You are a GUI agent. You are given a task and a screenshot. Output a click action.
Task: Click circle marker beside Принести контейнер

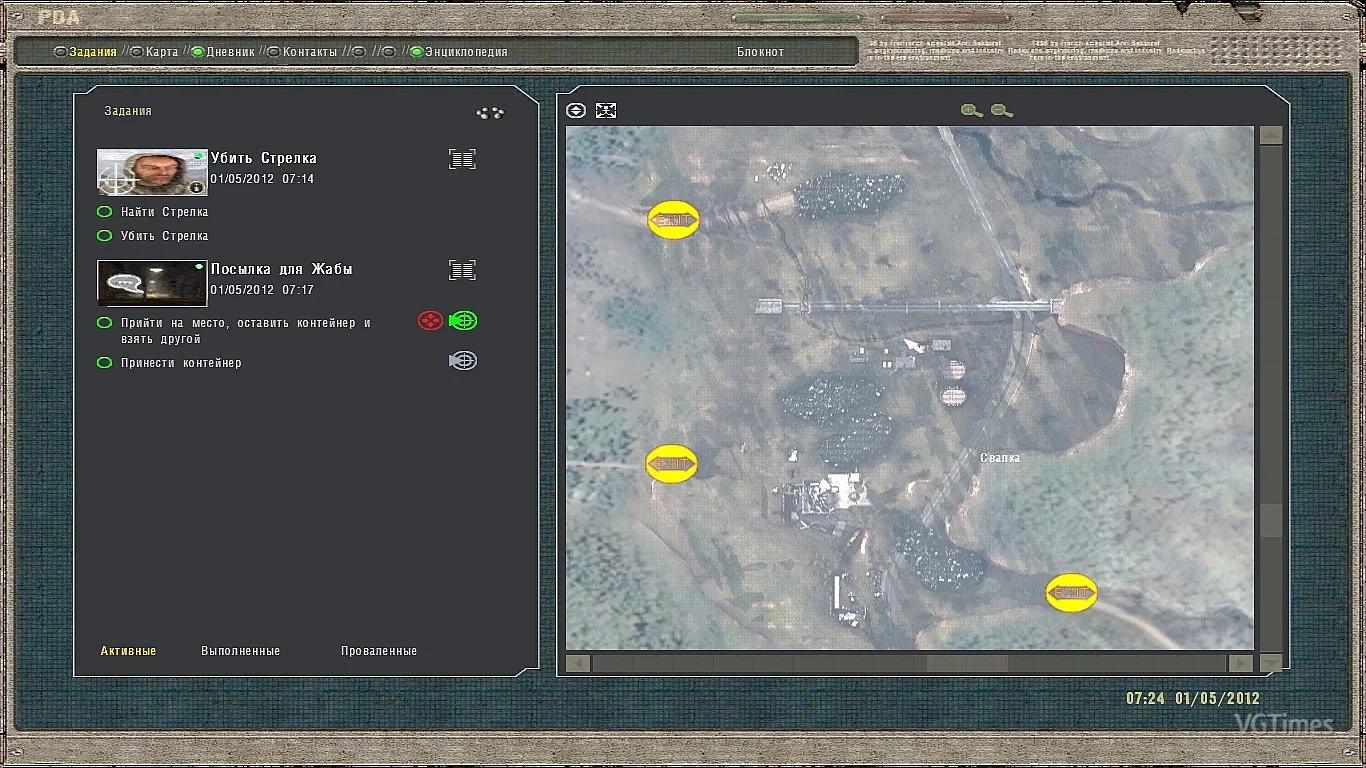tap(104, 363)
